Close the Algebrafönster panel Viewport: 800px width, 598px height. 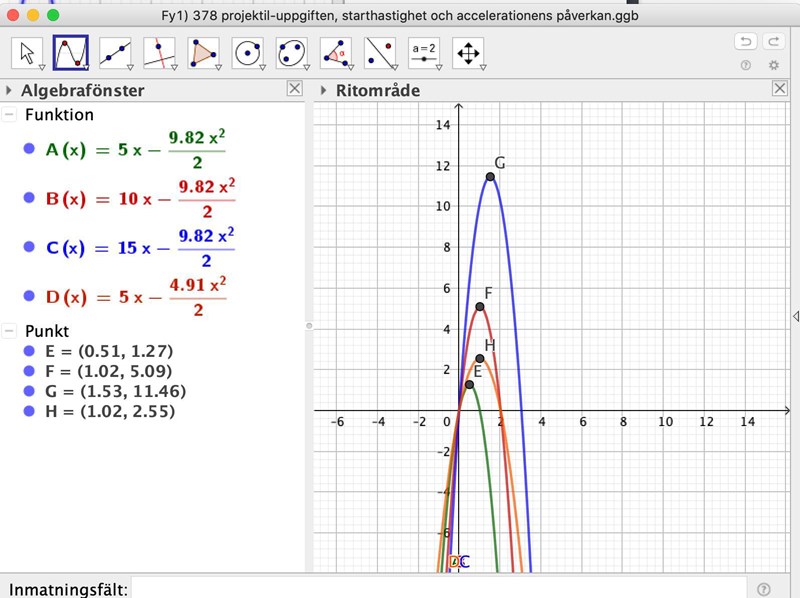pyautogui.click(x=294, y=89)
